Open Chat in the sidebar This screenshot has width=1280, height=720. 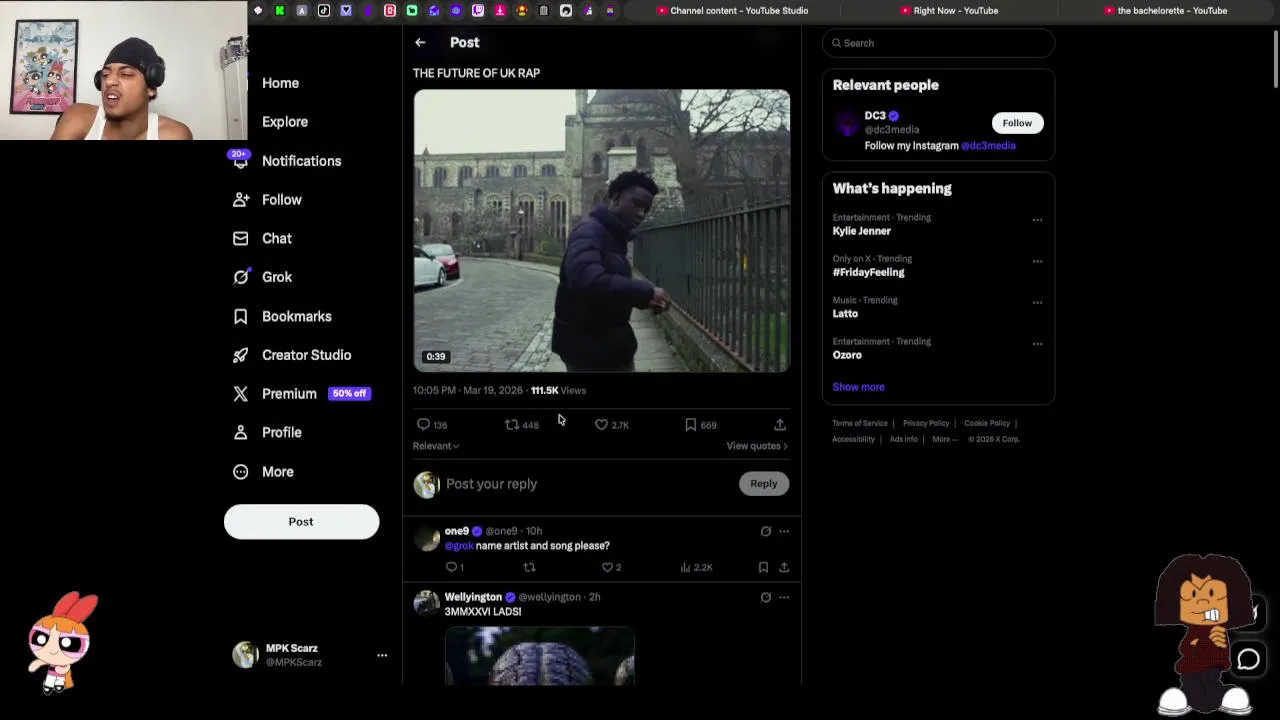click(x=277, y=238)
